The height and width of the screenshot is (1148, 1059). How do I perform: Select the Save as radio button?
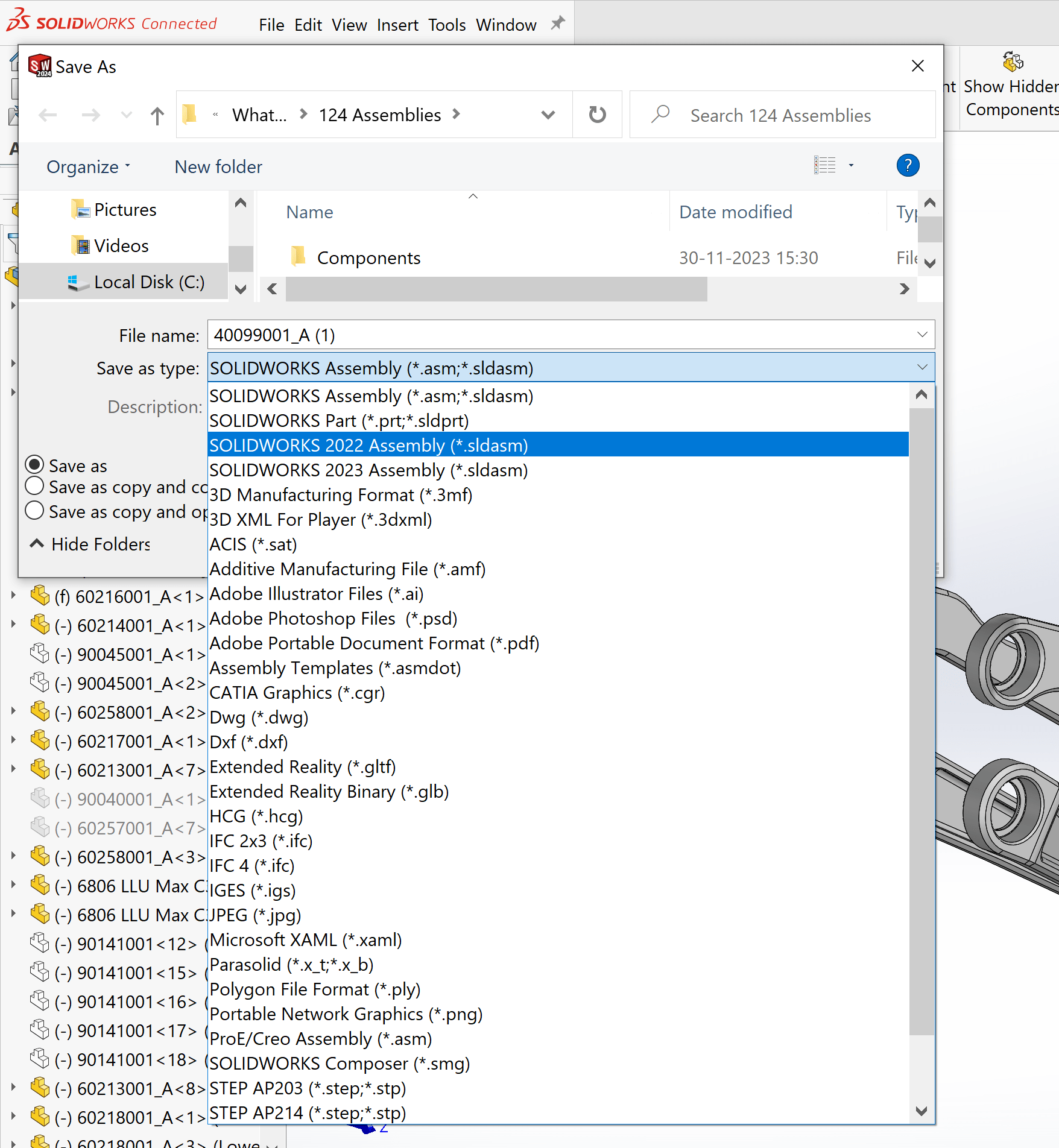pos(35,464)
